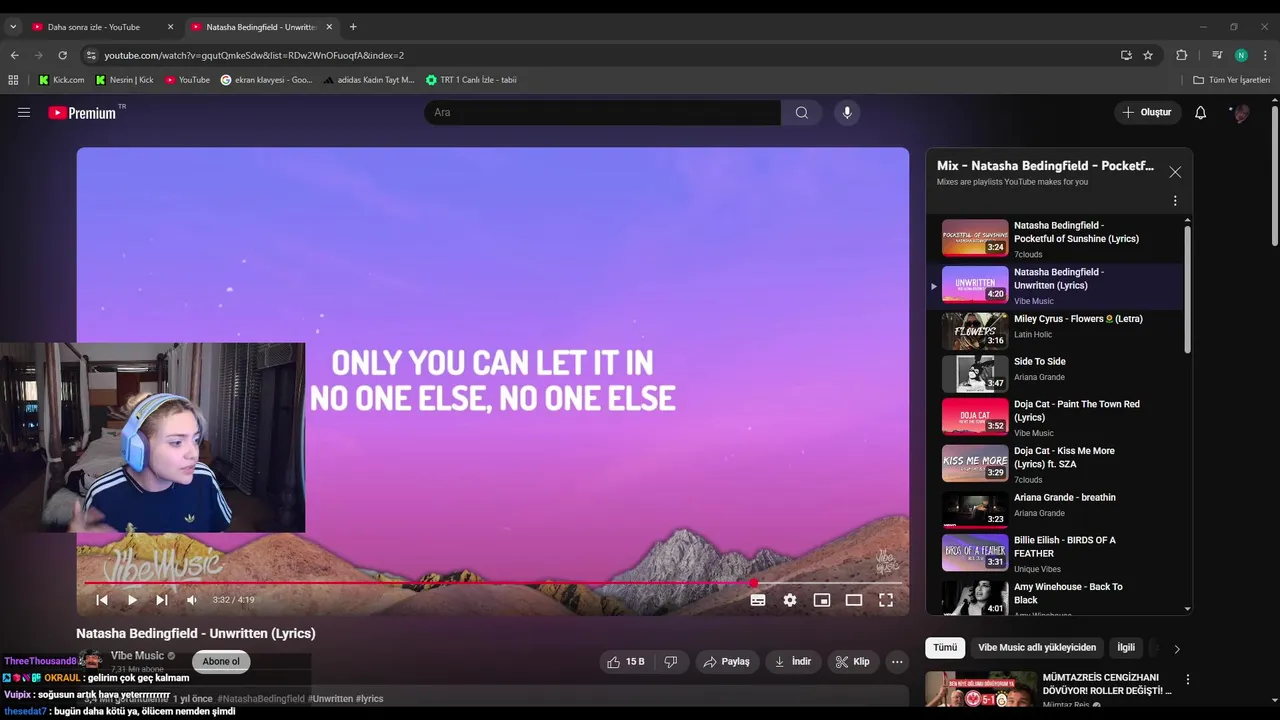Toggle subtitles/closed captions in player

(758, 600)
